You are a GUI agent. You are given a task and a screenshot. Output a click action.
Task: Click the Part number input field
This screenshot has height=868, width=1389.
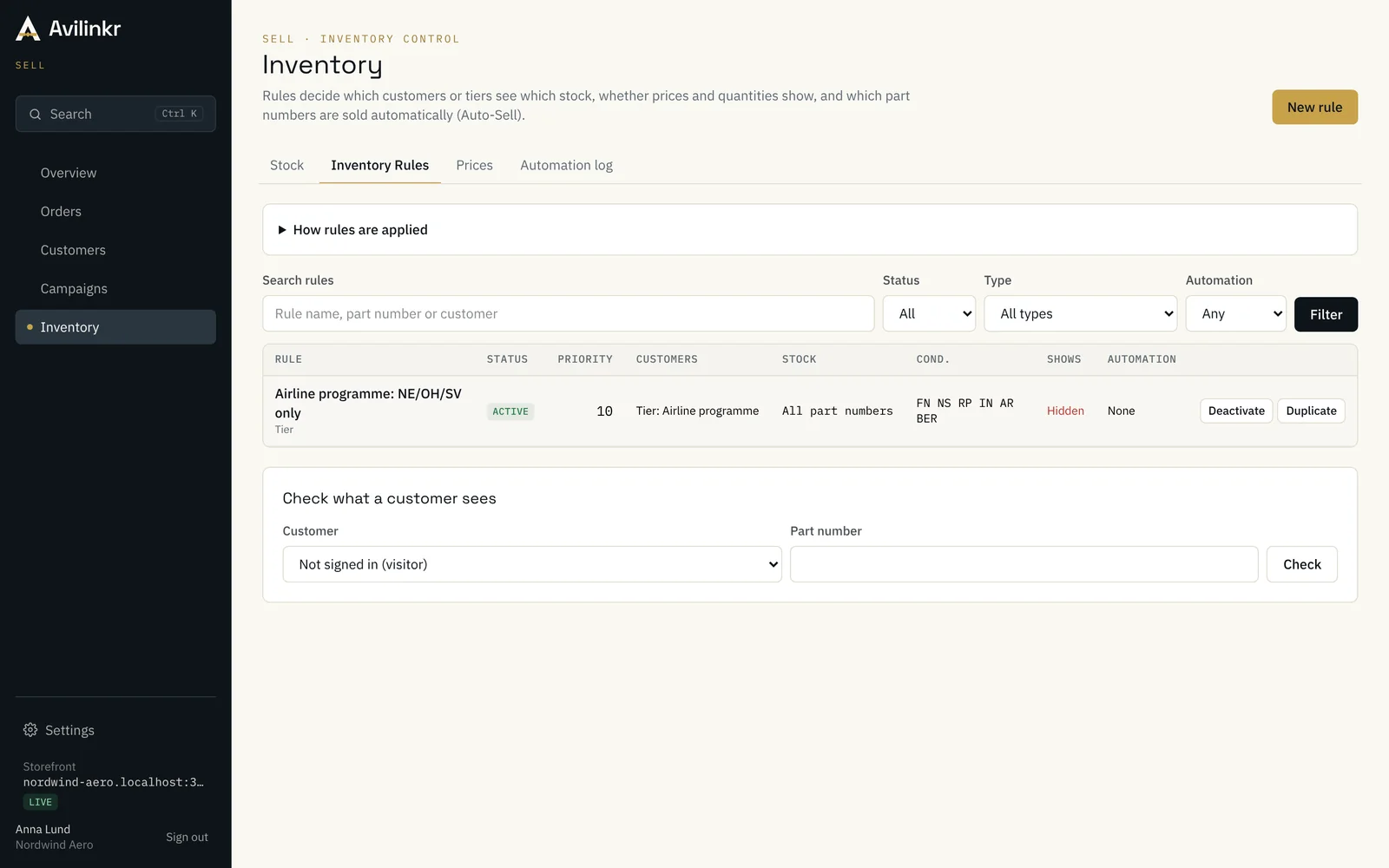click(1024, 564)
